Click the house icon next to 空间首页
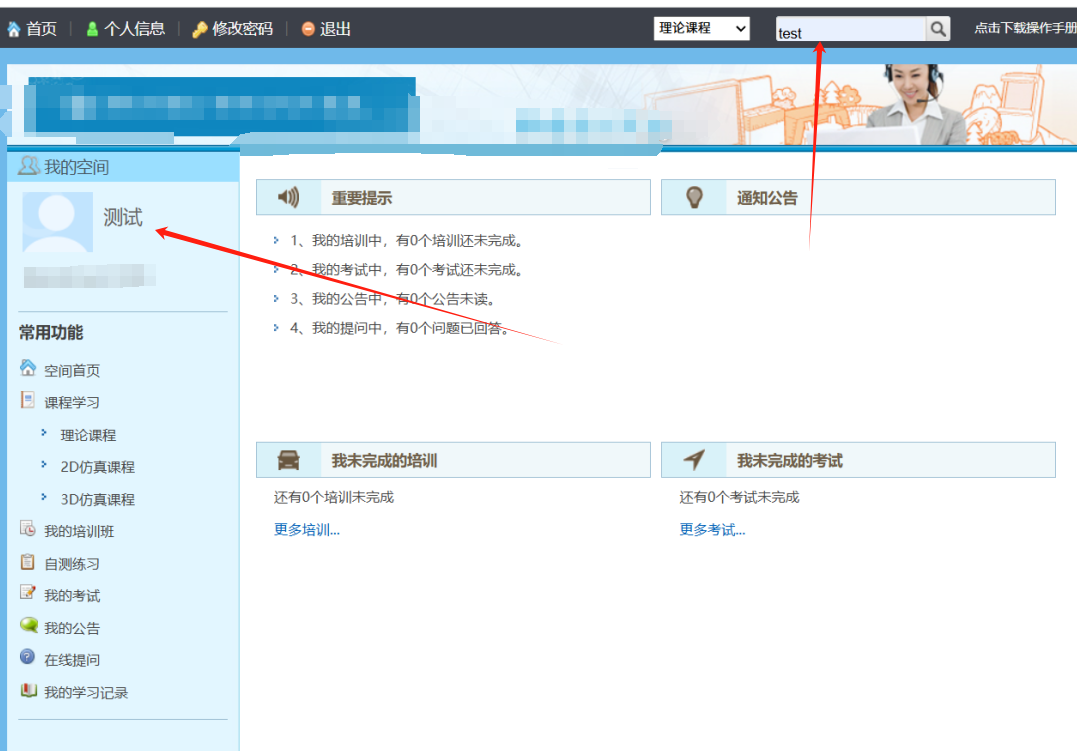The width and height of the screenshot is (1077, 751). [27, 368]
